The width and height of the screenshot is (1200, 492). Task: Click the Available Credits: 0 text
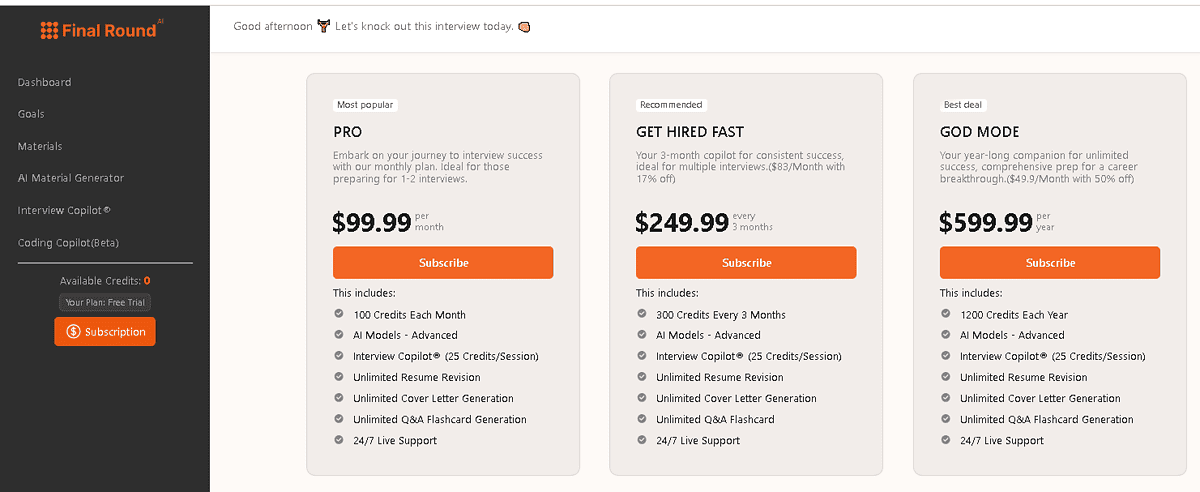[x=105, y=281]
